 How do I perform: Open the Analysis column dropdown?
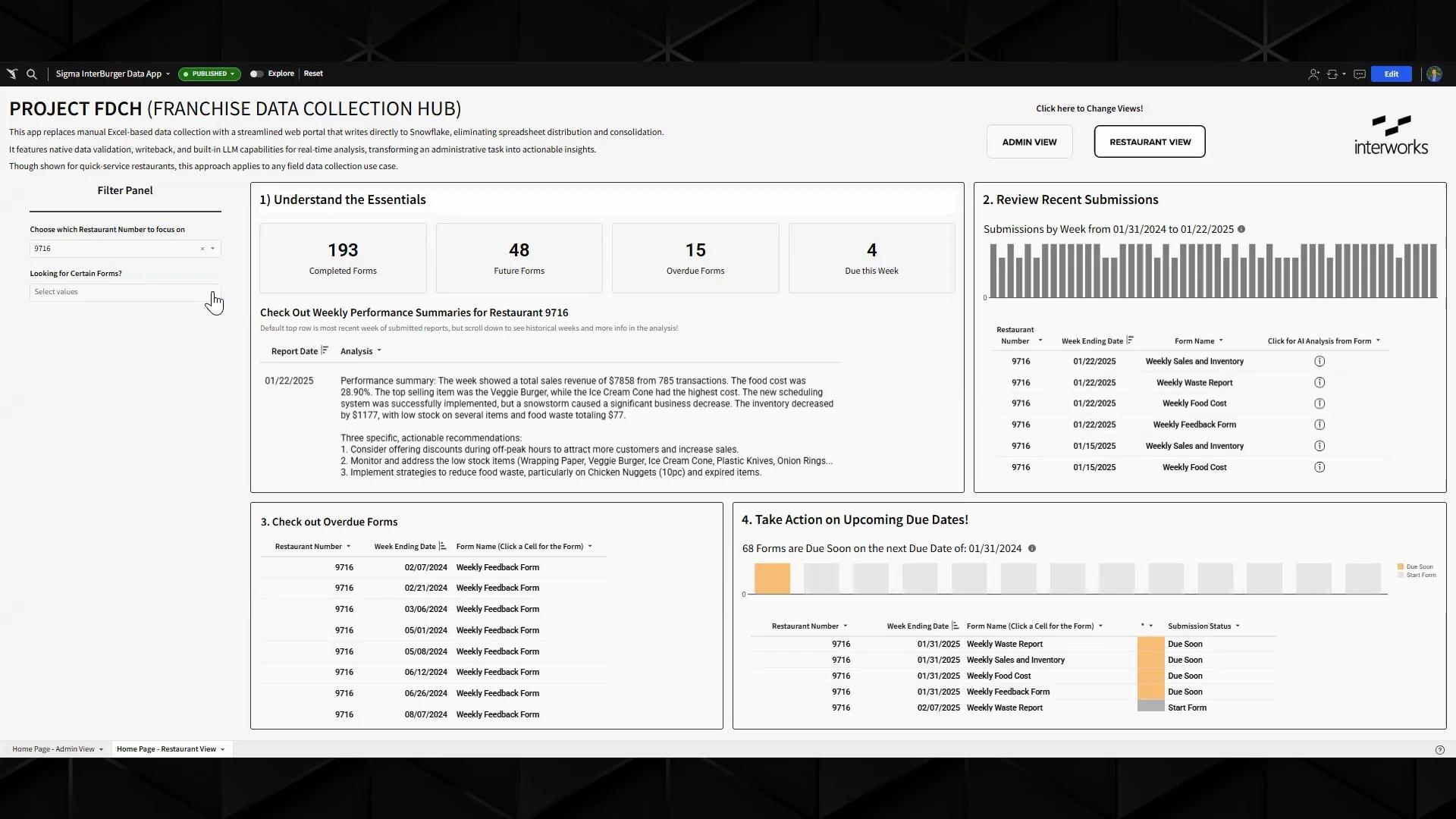379,351
